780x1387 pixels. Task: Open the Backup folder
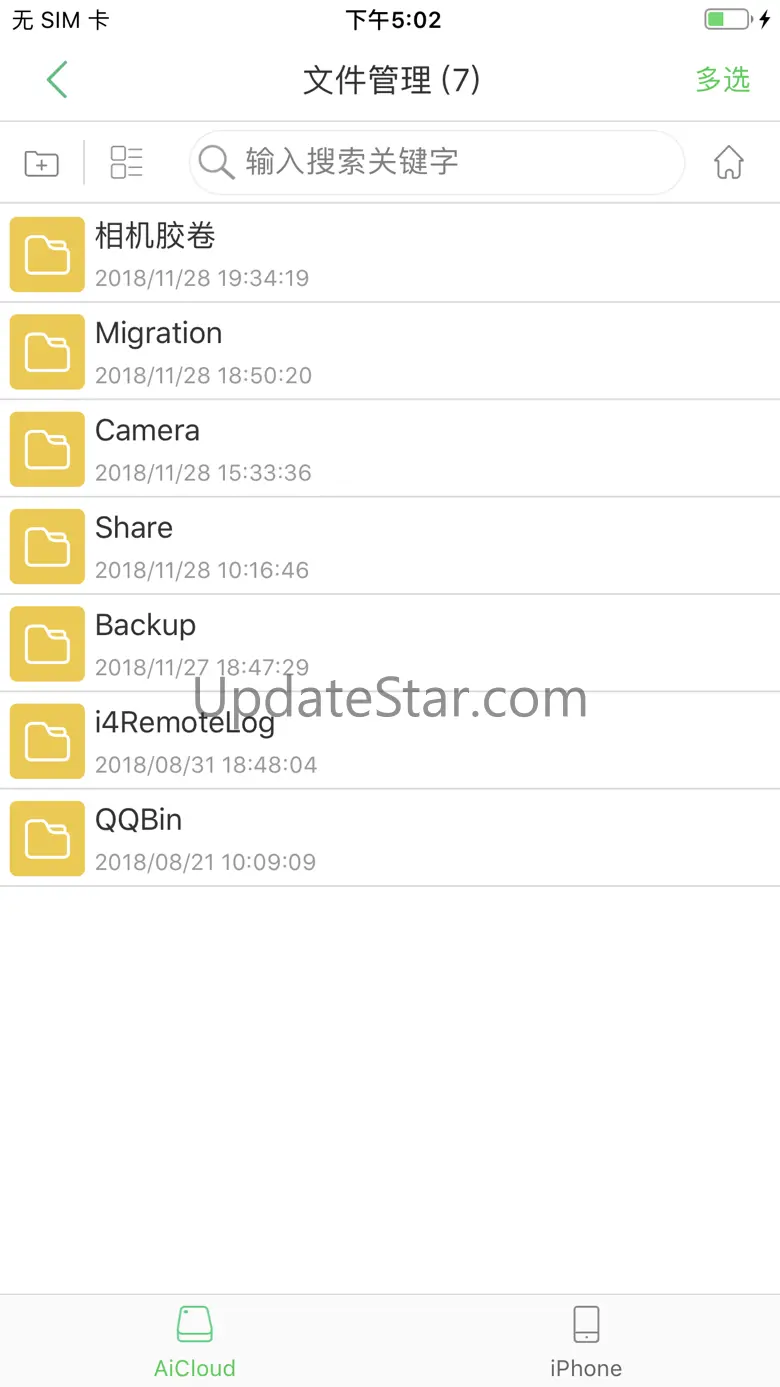pyautogui.click(x=390, y=643)
